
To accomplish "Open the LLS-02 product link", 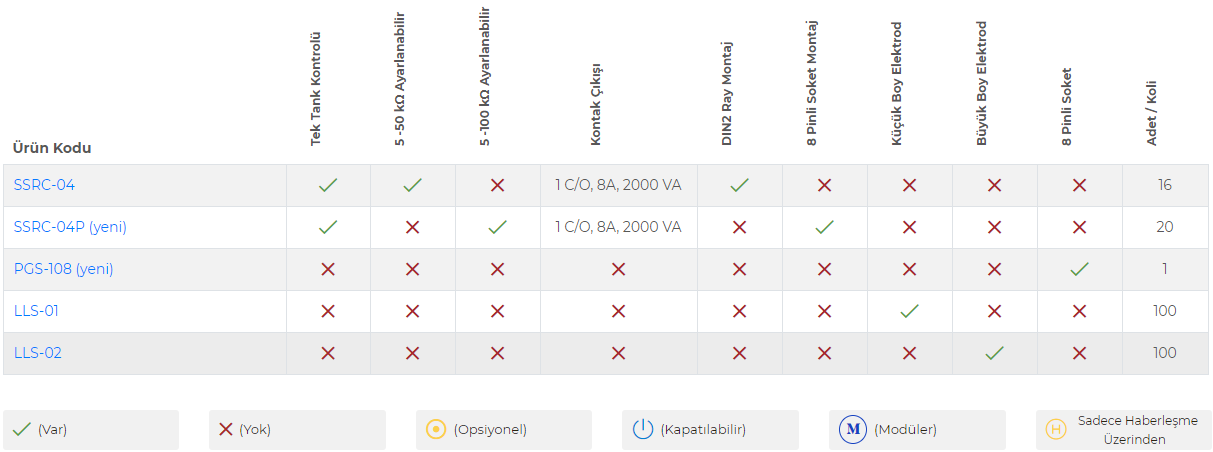I will tap(37, 353).
